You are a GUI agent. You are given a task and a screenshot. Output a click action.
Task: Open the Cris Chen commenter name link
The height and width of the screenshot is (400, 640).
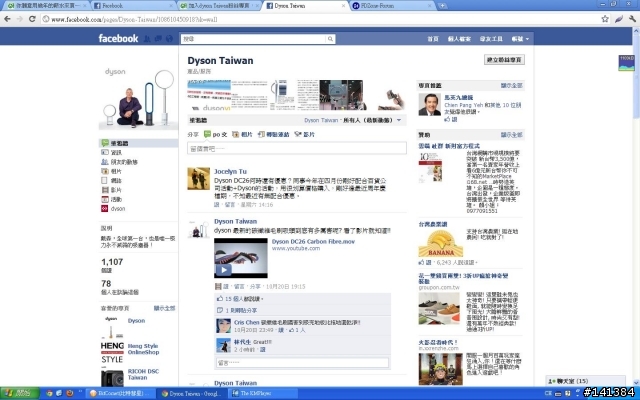pyautogui.click(x=247, y=322)
